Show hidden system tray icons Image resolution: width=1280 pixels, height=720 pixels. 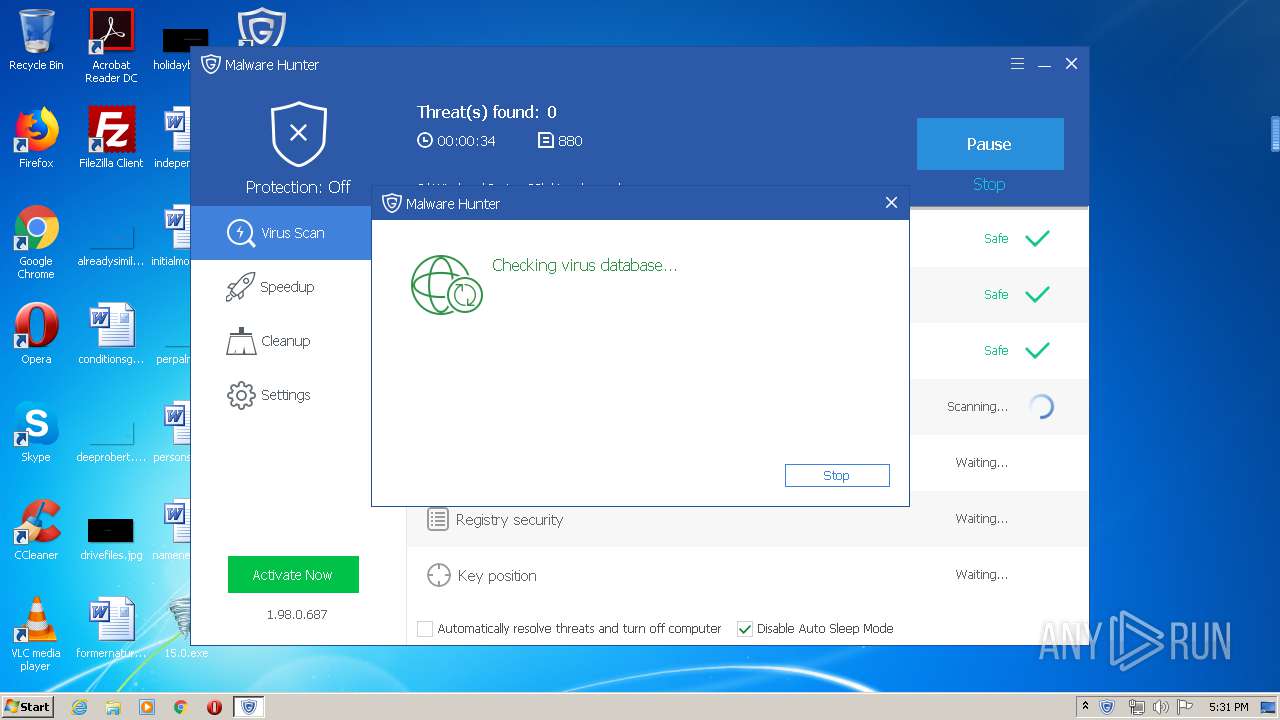[1085, 707]
